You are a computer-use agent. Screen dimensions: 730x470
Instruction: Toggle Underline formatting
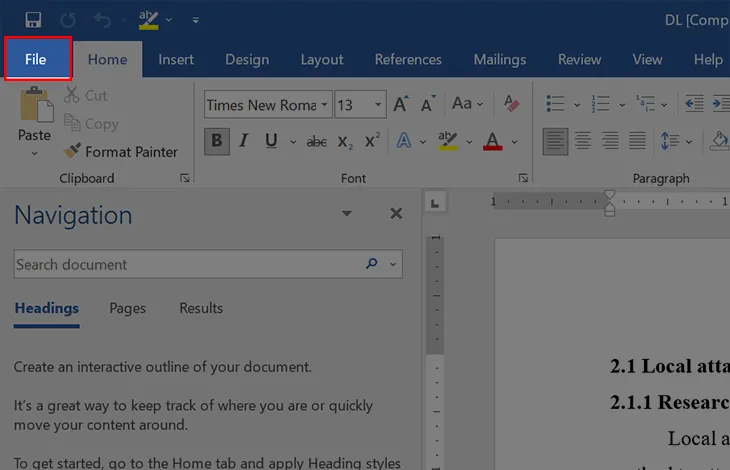[x=271, y=141]
